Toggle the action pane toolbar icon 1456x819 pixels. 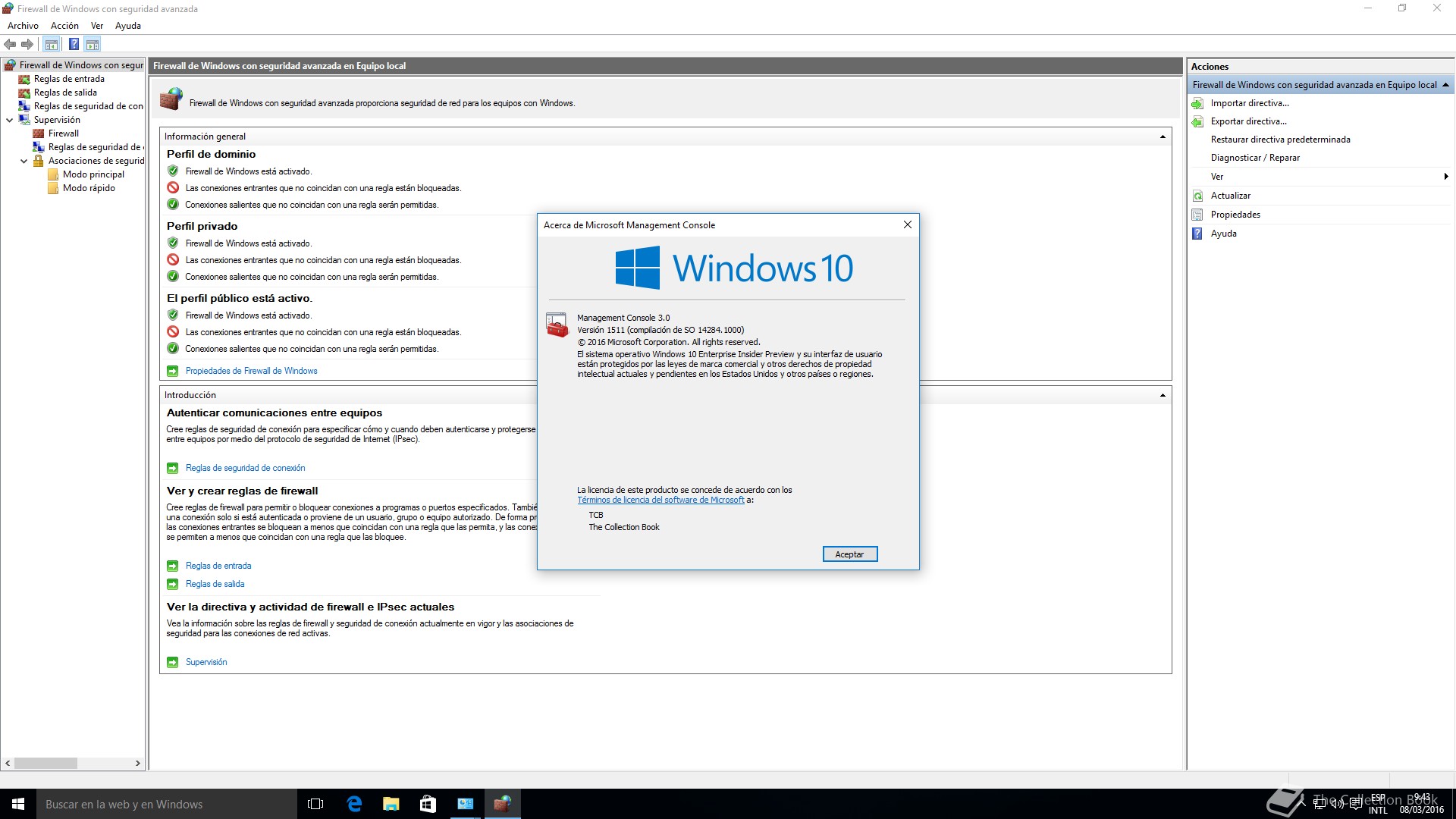click(93, 44)
